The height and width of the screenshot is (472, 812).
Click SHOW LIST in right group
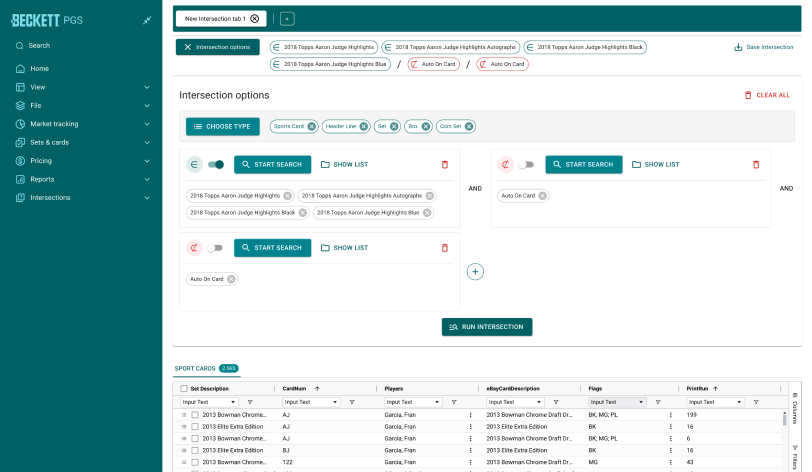click(656, 165)
